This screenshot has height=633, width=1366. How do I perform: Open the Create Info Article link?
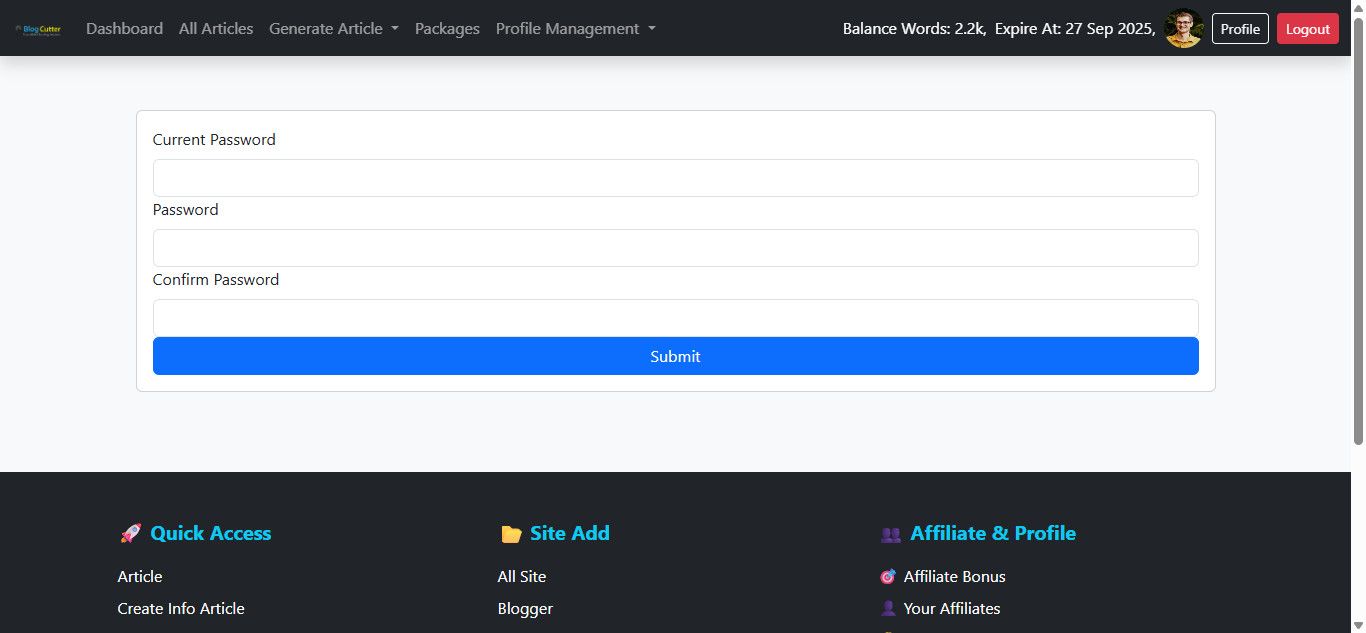click(181, 609)
